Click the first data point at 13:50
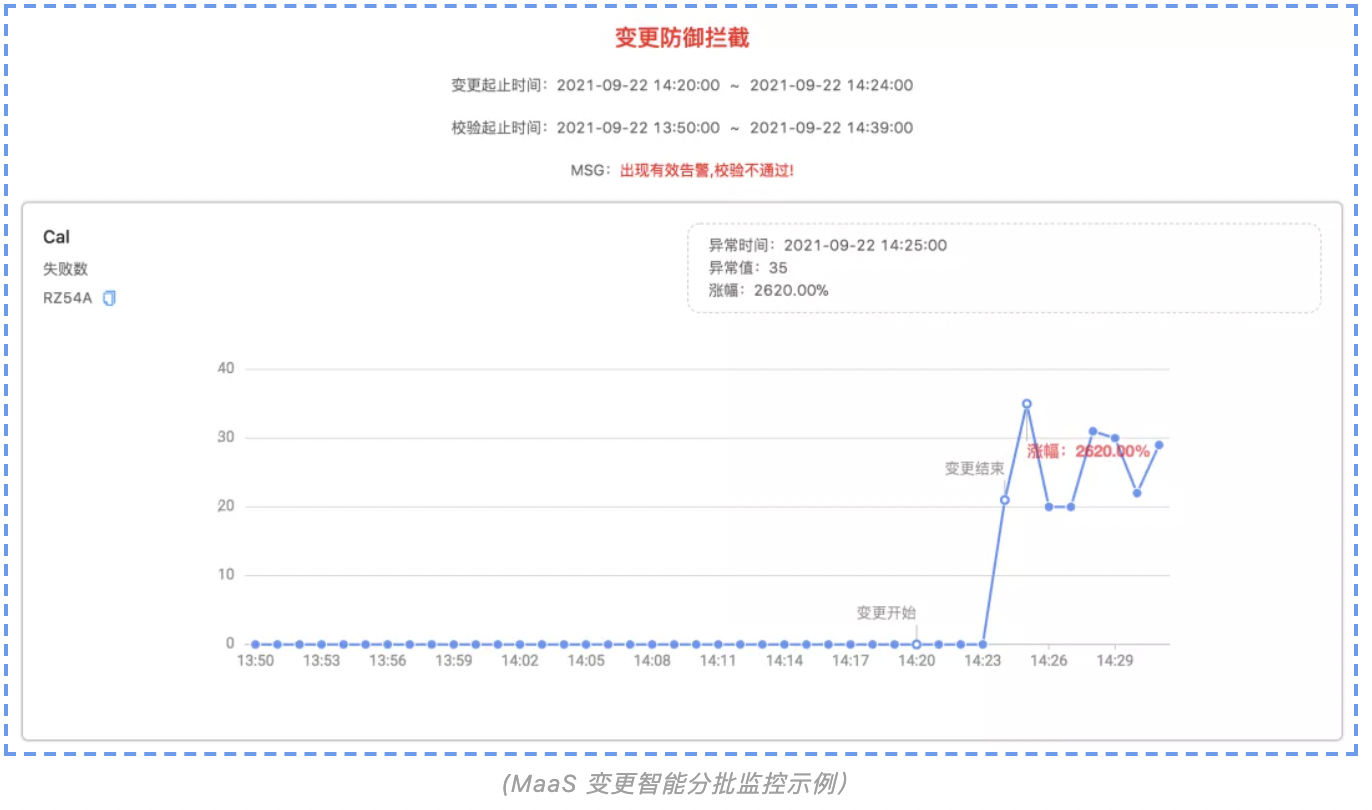Image resolution: width=1372 pixels, height=810 pixels. [255, 644]
